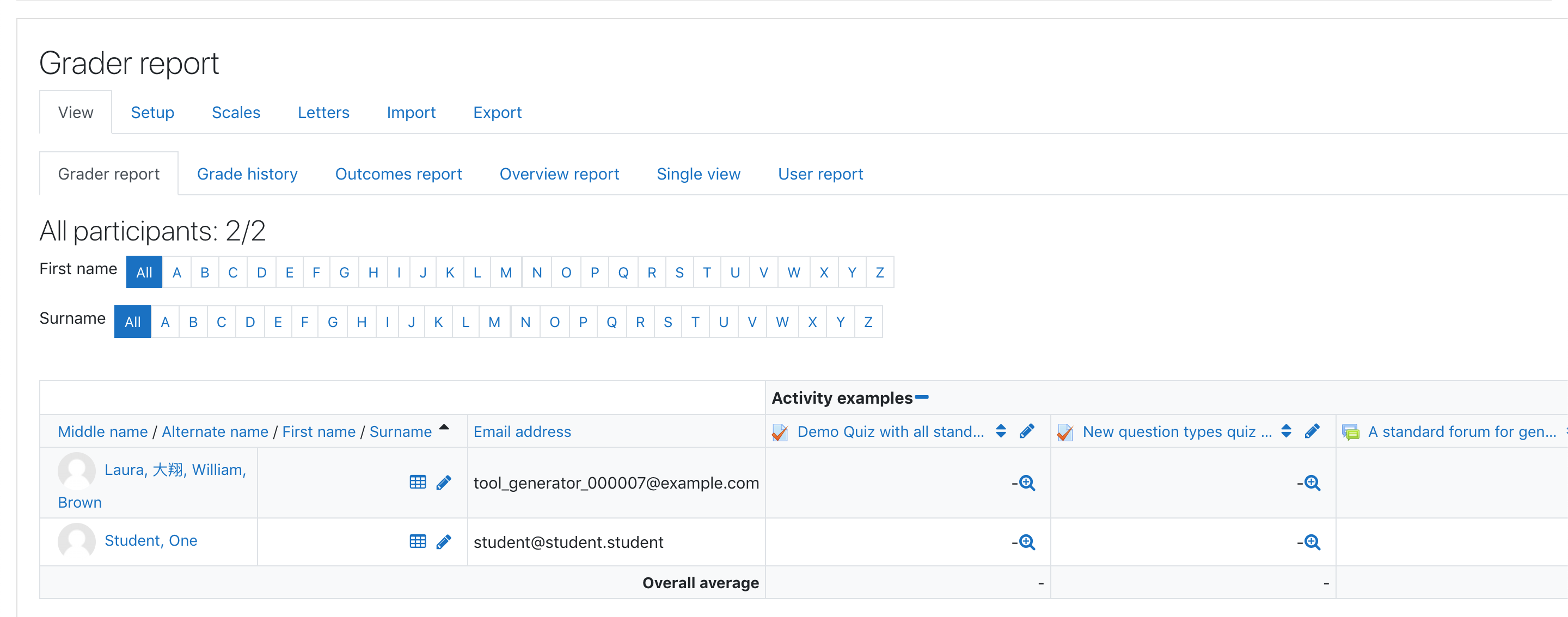1568x617 pixels.
Task: Filter Surname by letter O
Action: pos(555,322)
